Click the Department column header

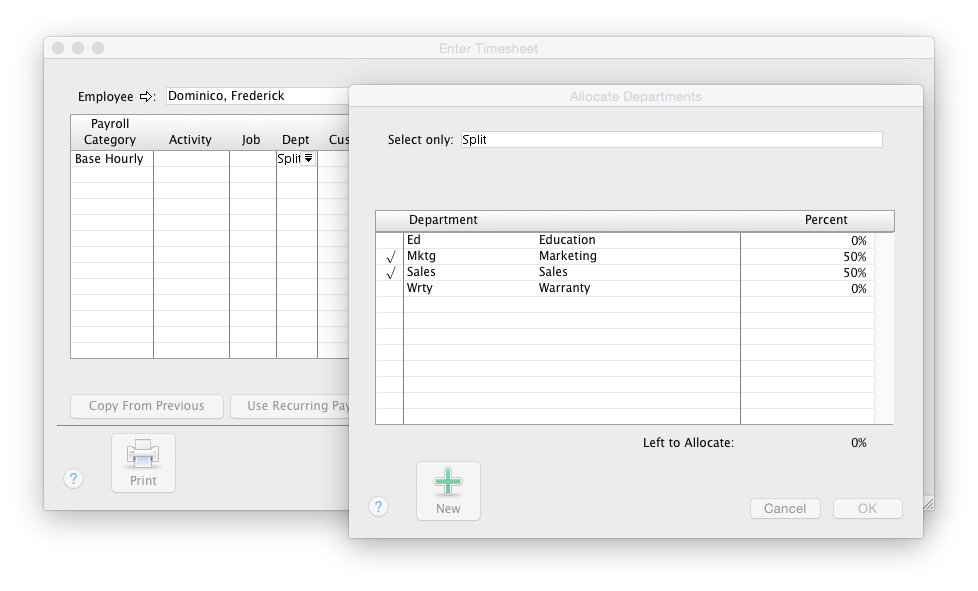443,220
